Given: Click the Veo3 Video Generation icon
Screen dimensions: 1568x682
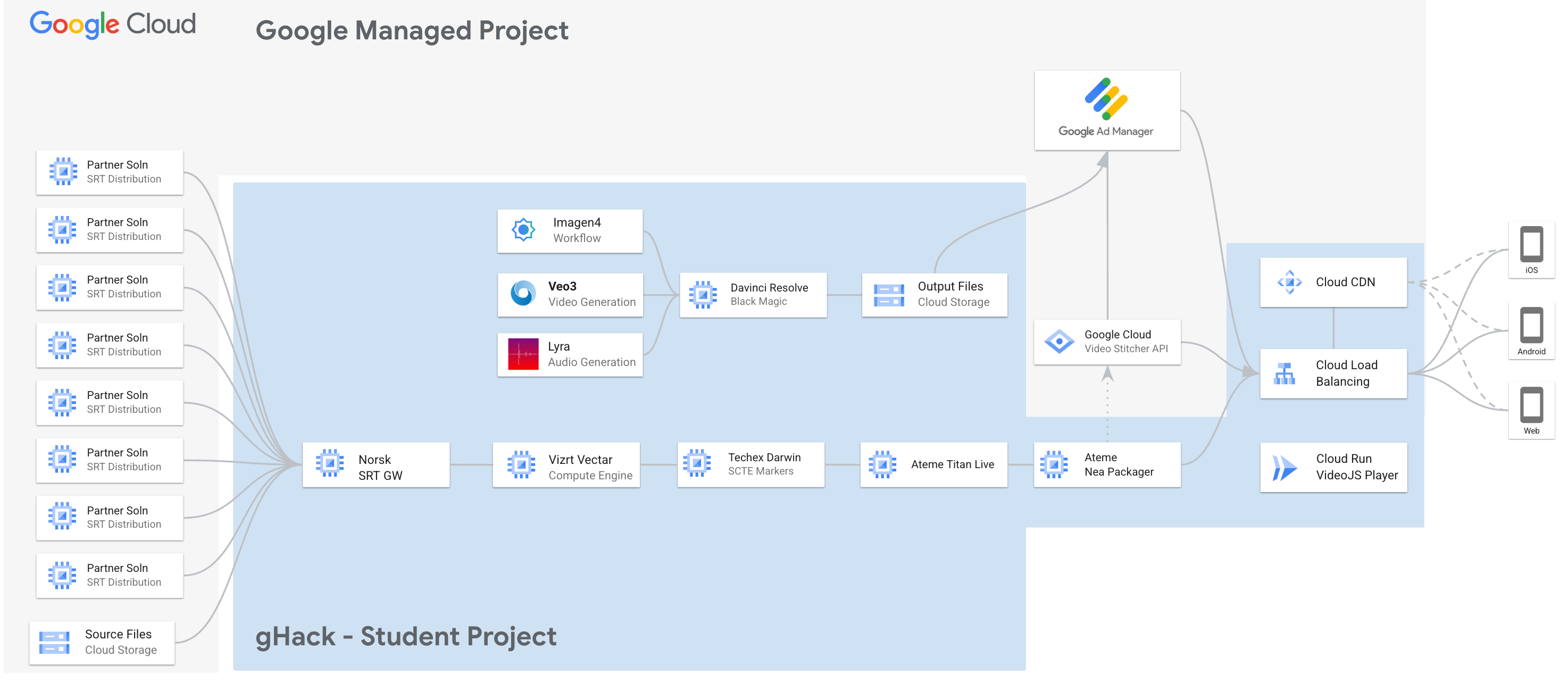Looking at the screenshot, I should pos(523,294).
